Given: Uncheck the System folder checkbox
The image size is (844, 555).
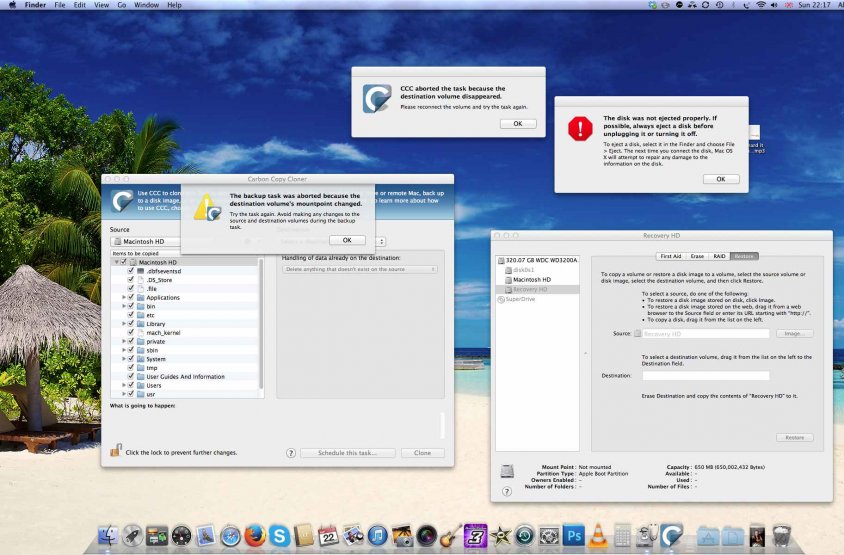Looking at the screenshot, I should [x=131, y=359].
